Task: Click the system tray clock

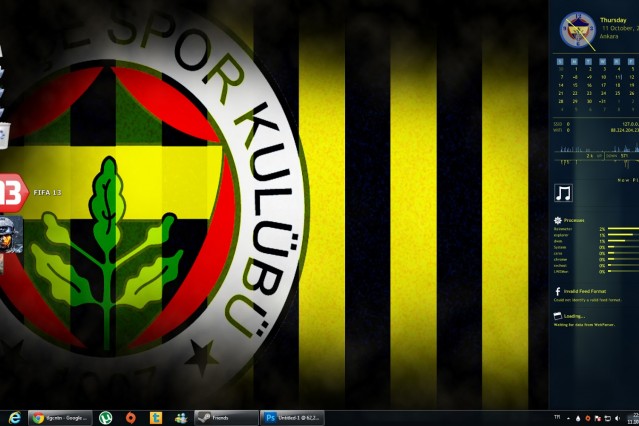Action: tap(633, 417)
